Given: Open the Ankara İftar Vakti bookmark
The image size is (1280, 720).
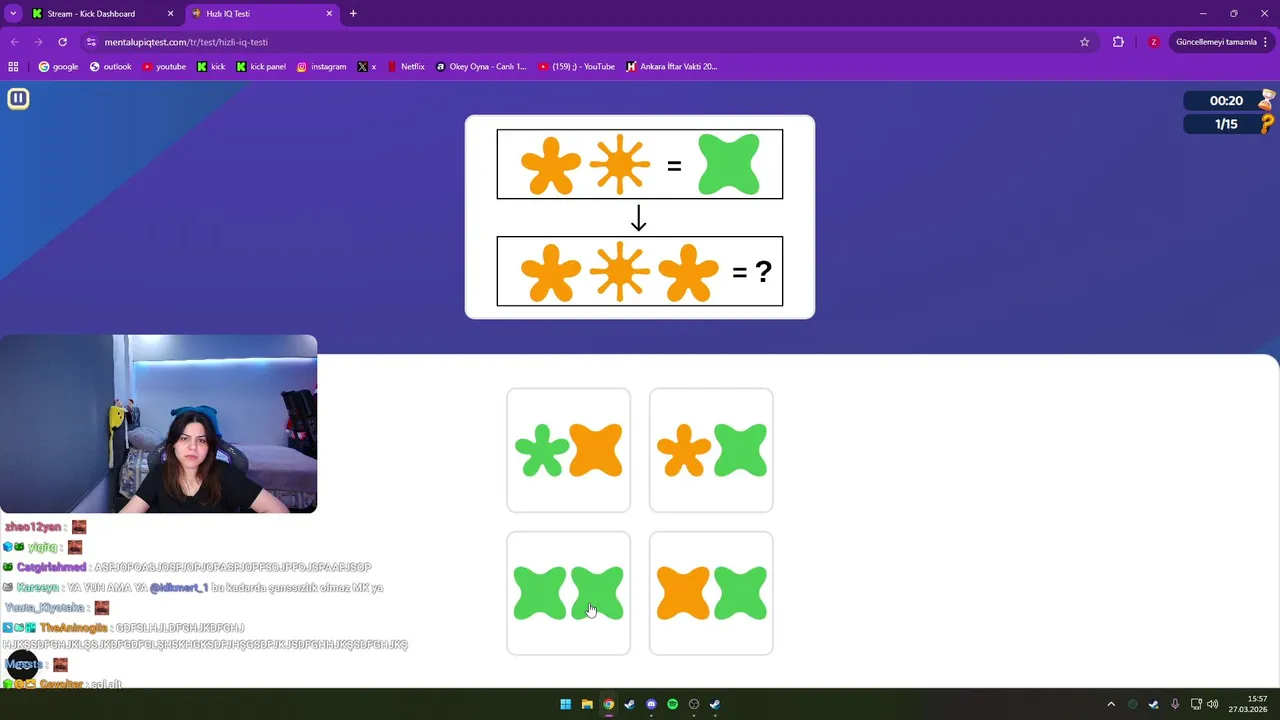Looking at the screenshot, I should click(672, 67).
